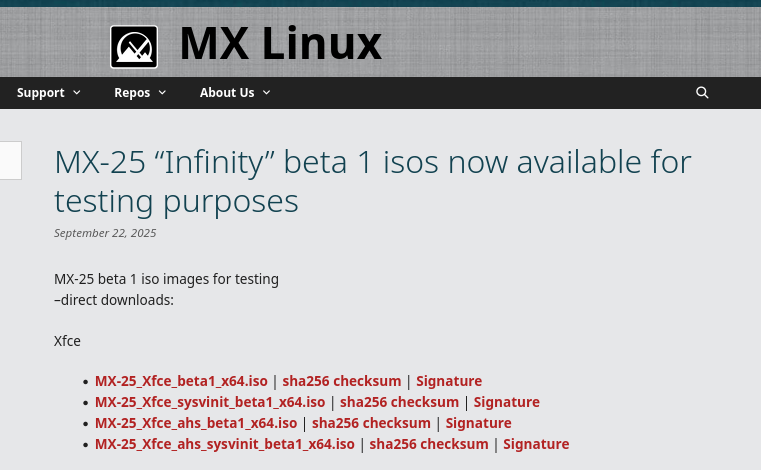Click the Xfce section label
The height and width of the screenshot is (470, 761).
point(67,341)
